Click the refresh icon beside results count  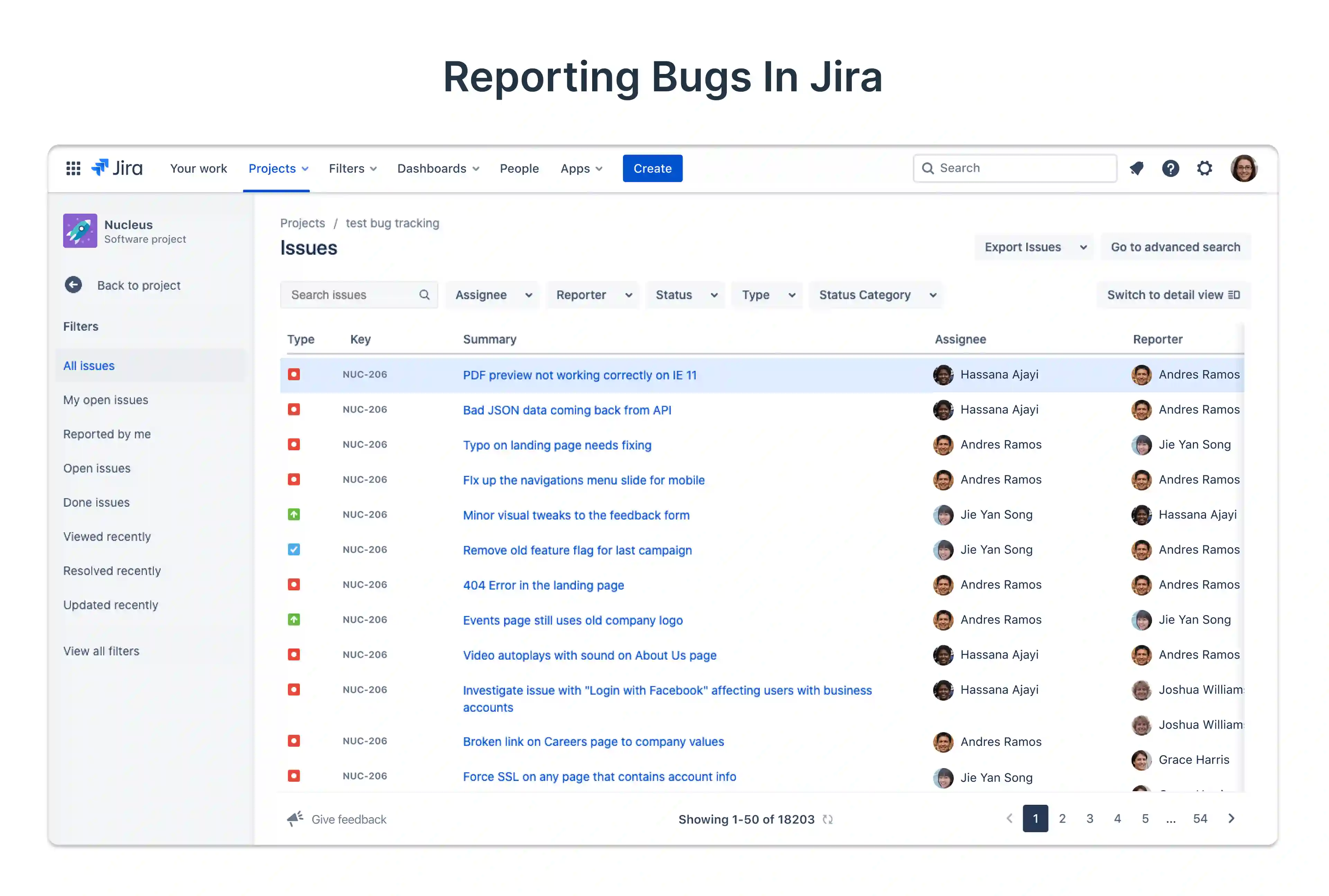[x=827, y=819]
